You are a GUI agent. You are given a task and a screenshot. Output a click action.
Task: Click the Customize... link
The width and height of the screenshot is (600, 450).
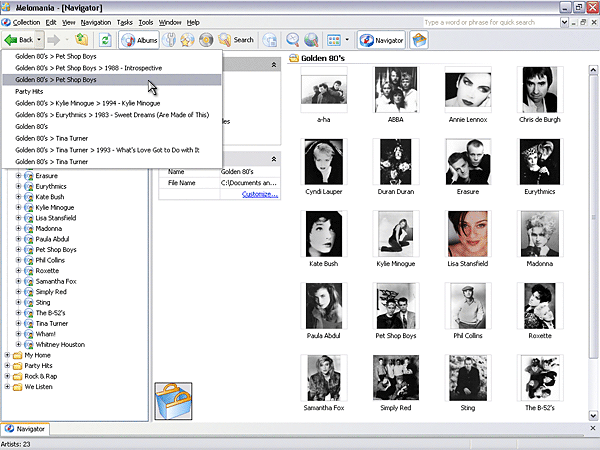(260, 194)
